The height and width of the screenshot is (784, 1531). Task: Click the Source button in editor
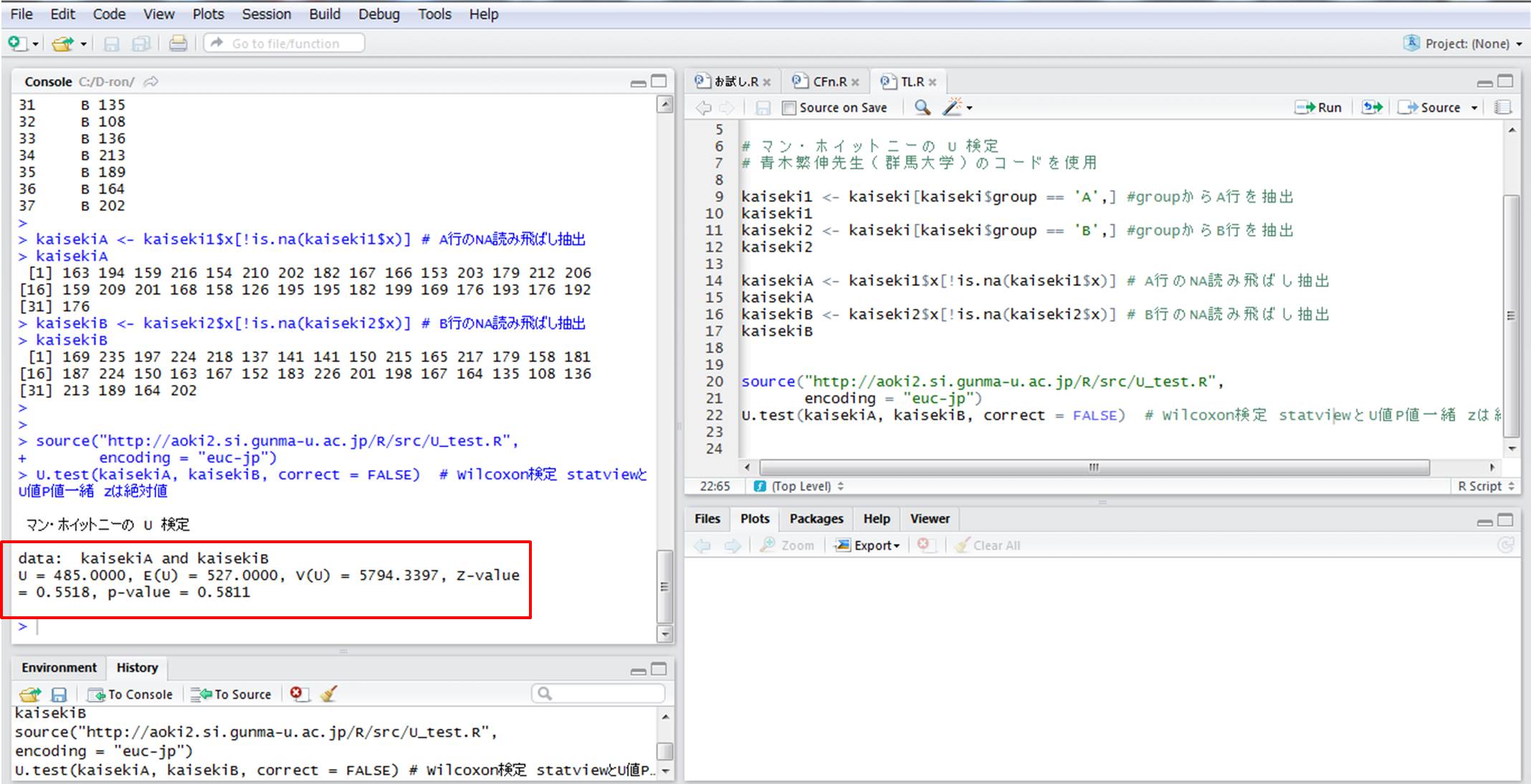pos(1429,107)
